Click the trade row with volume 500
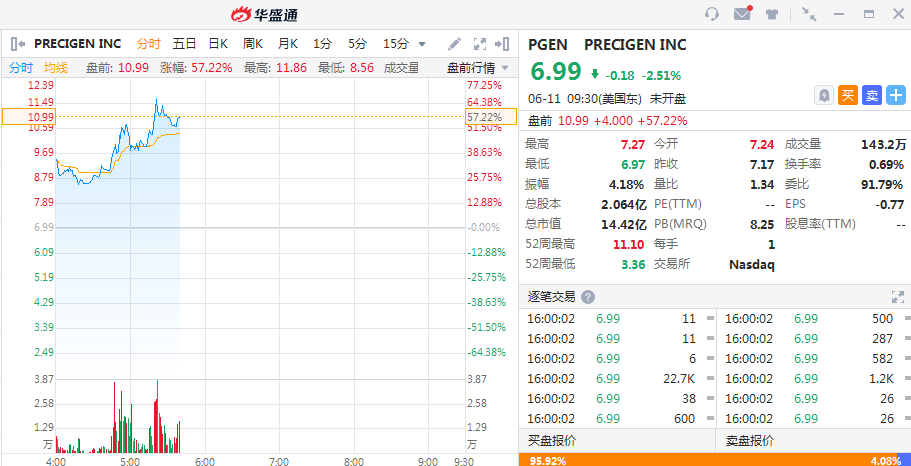 812,318
